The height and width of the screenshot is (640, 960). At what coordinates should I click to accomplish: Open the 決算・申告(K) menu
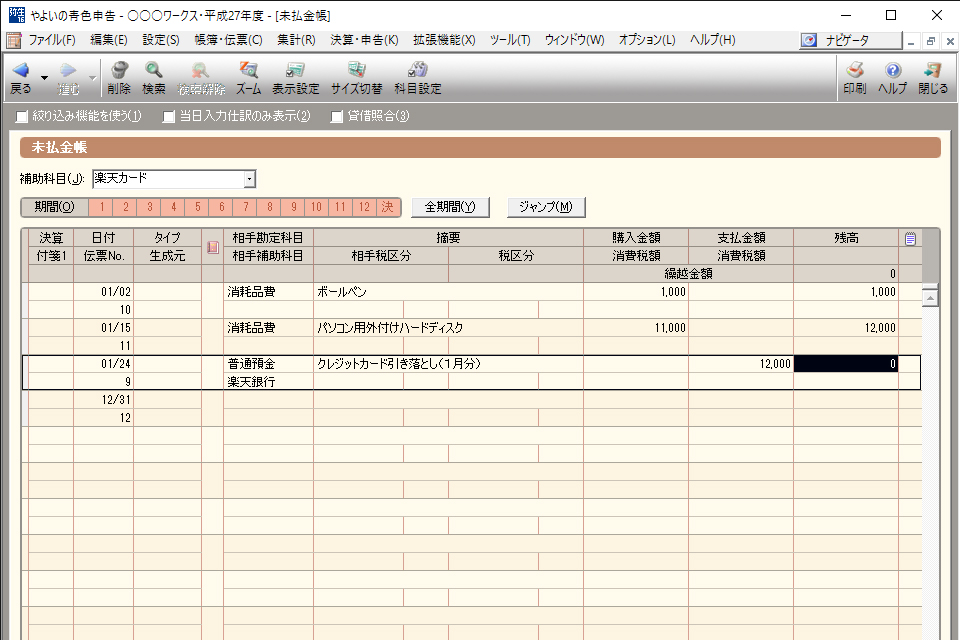click(x=364, y=40)
